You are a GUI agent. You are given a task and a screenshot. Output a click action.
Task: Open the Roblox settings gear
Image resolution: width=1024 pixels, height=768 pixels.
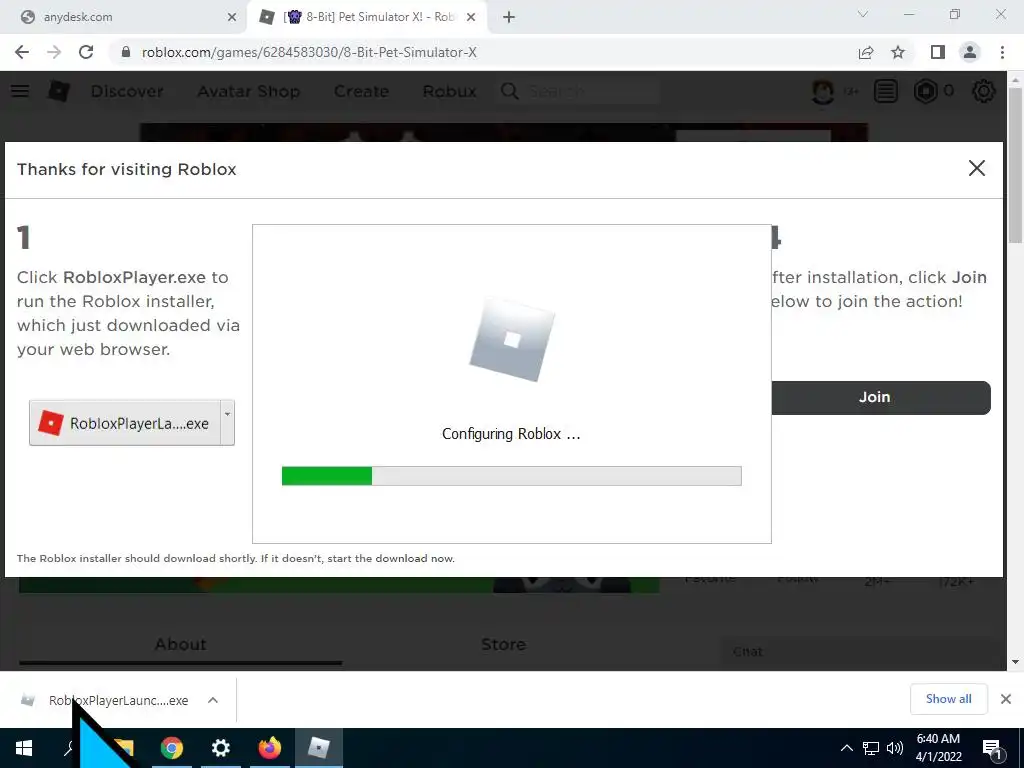click(x=984, y=91)
